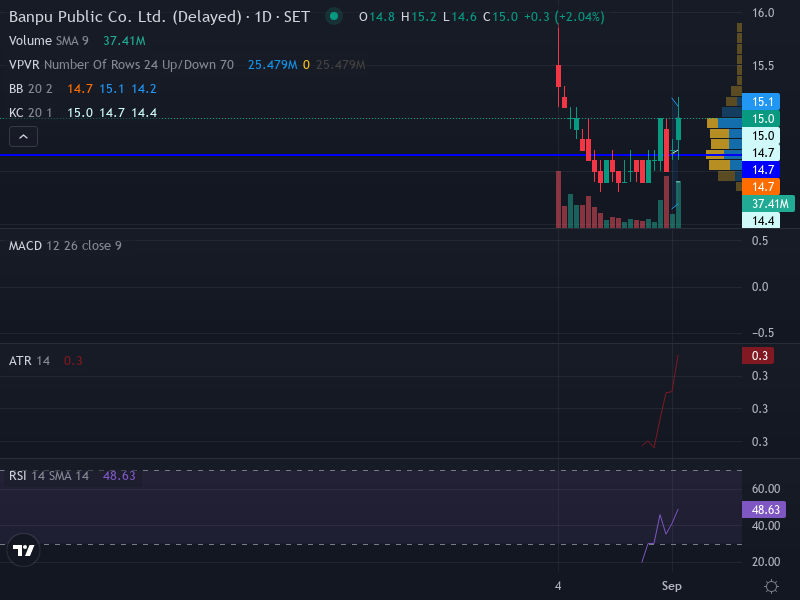This screenshot has height=600, width=800.
Task: Click the blue 15.1 price label
Action: coord(761,102)
